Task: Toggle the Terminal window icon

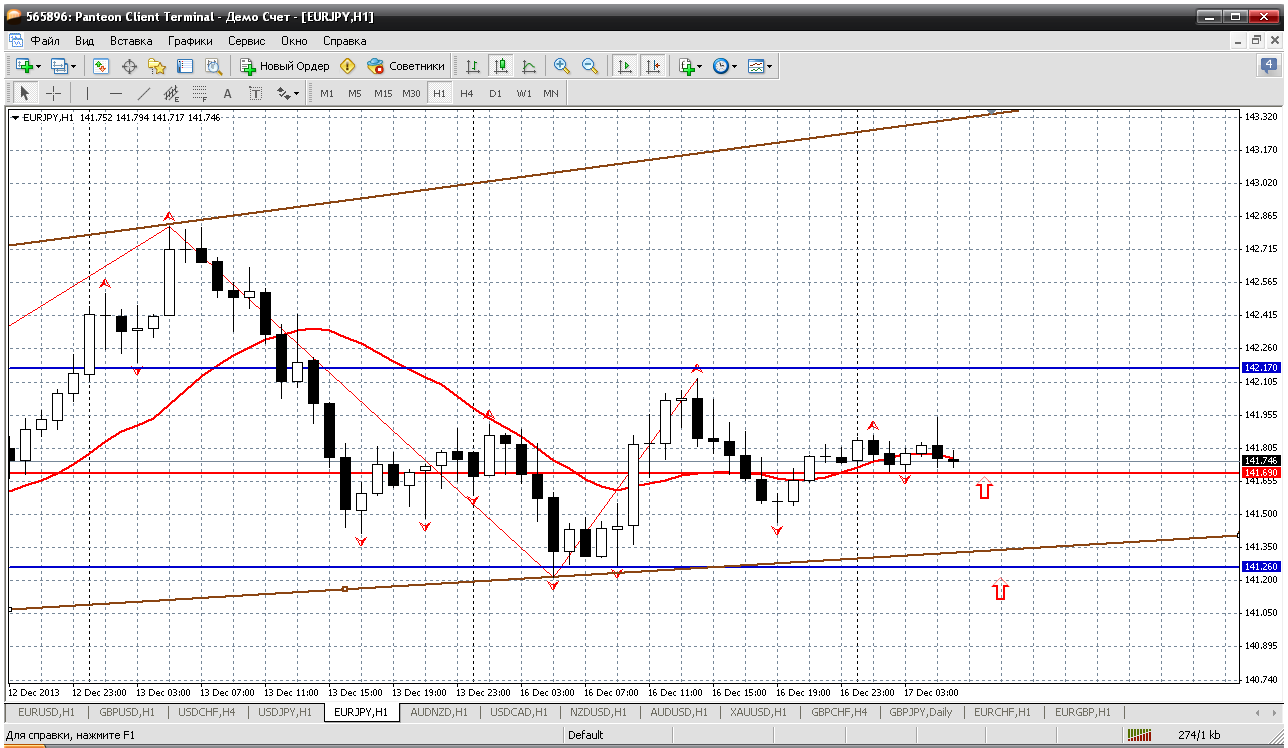Action: [x=185, y=66]
